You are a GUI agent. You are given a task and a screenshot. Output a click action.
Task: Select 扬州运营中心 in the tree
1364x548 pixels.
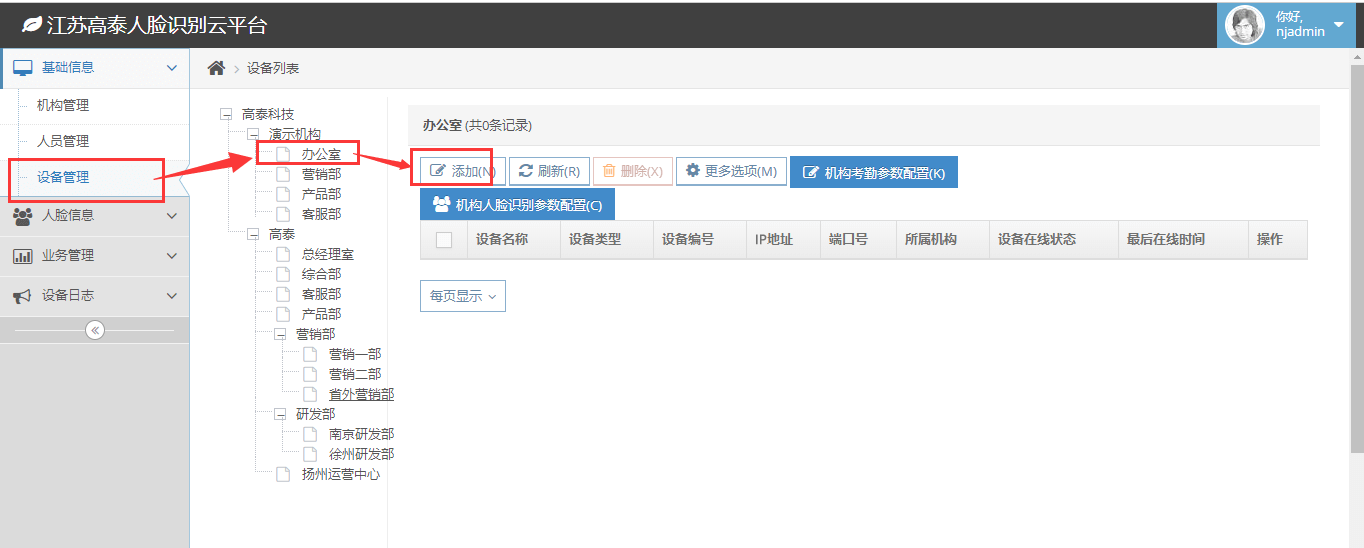(x=341, y=474)
